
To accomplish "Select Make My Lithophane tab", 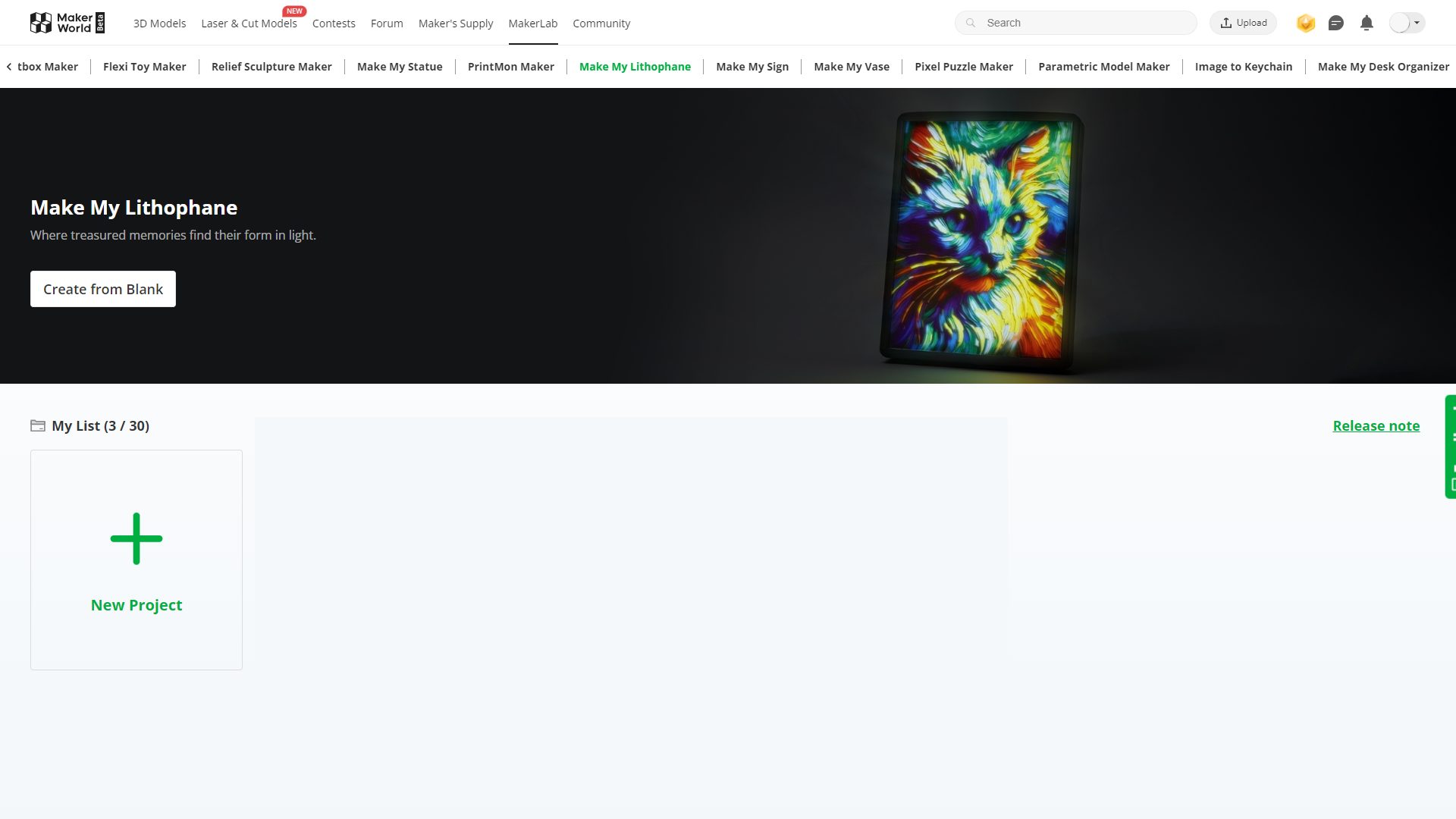I will pyautogui.click(x=635, y=67).
